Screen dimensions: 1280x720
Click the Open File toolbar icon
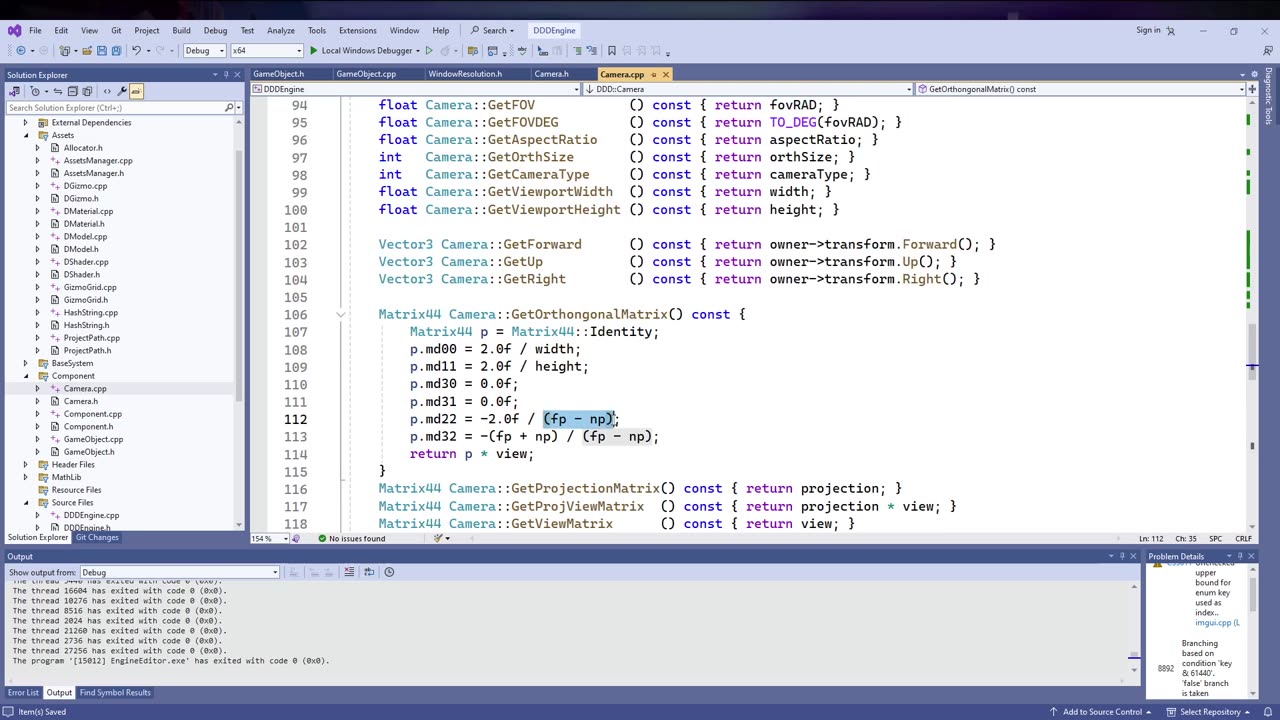pyautogui.click(x=87, y=51)
